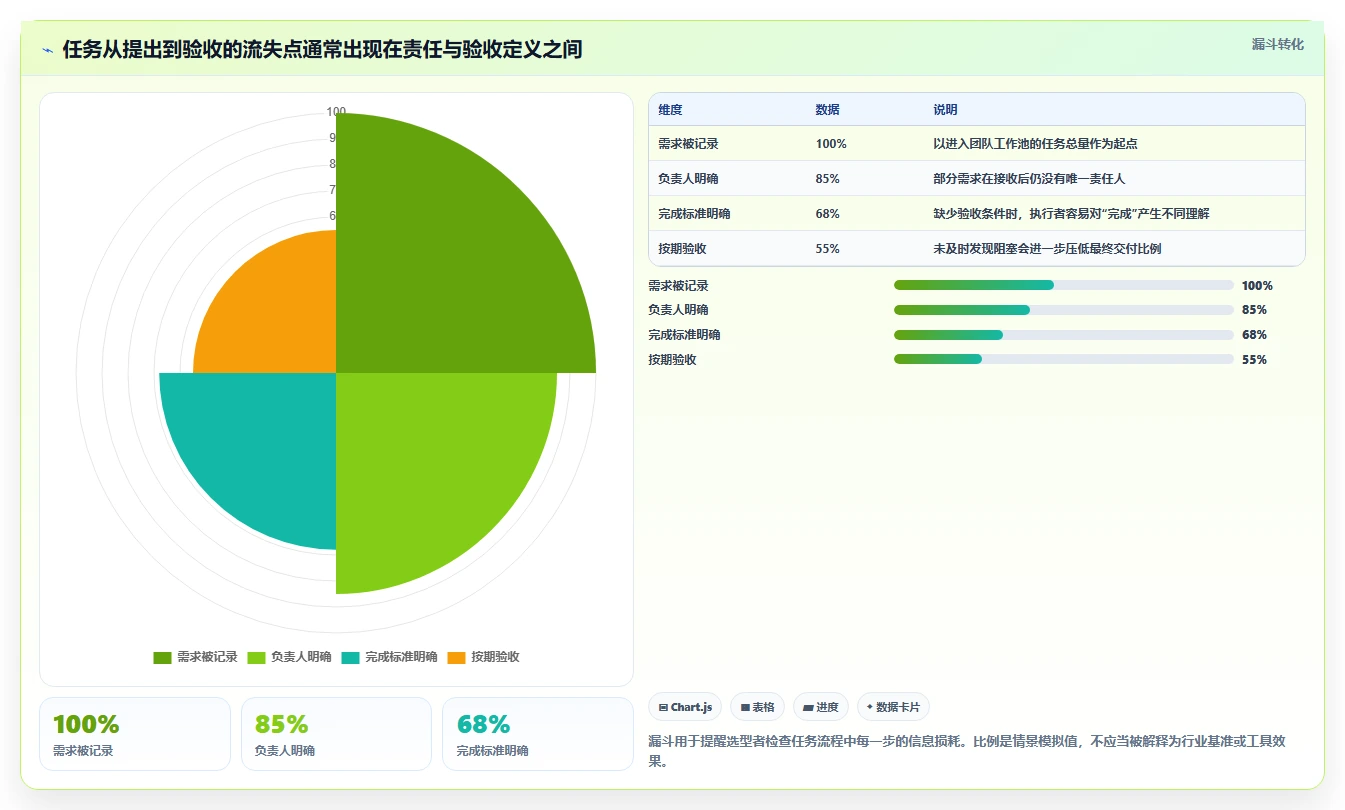Toggle 需求被记录 legend entry
The image size is (1345, 810).
pos(195,657)
